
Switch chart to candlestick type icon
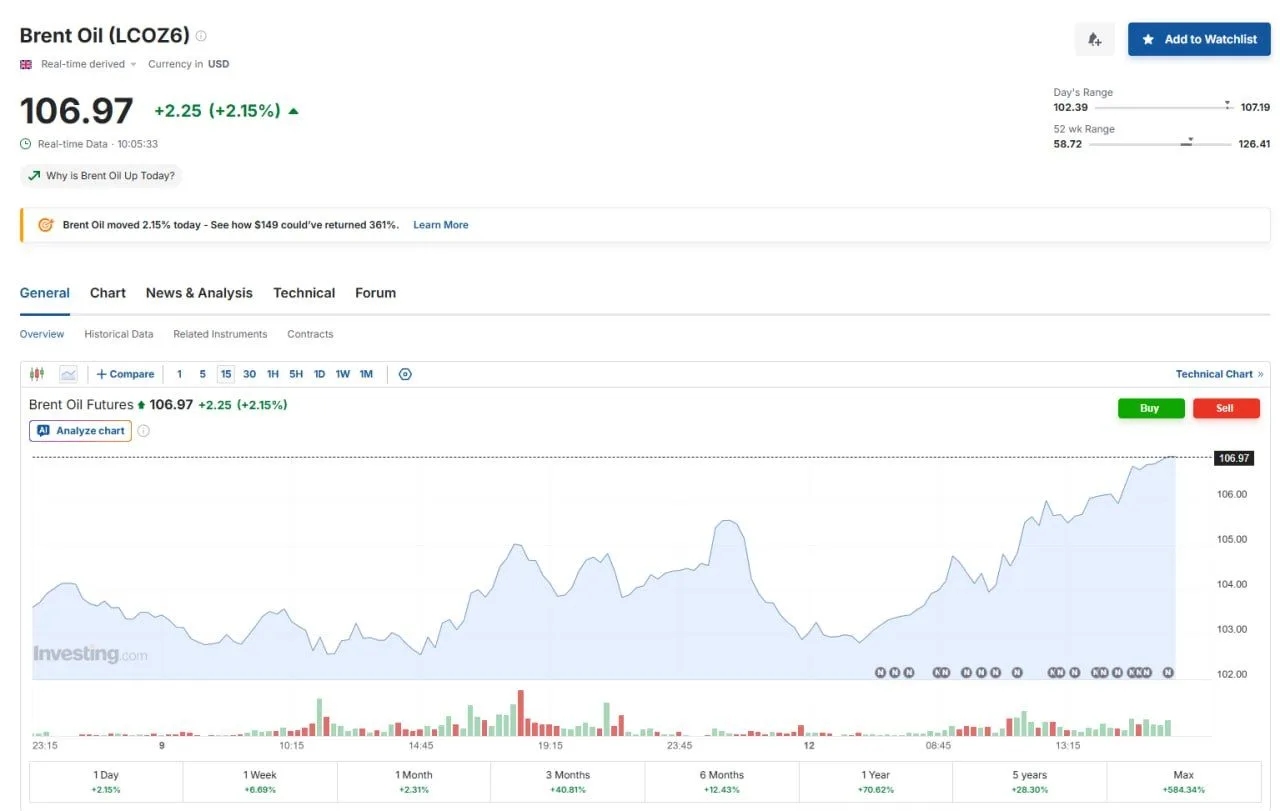pos(37,374)
